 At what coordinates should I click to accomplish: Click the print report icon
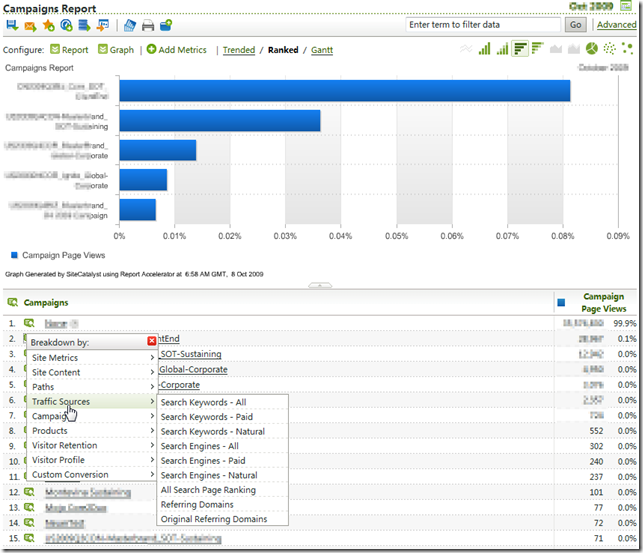pos(147,25)
